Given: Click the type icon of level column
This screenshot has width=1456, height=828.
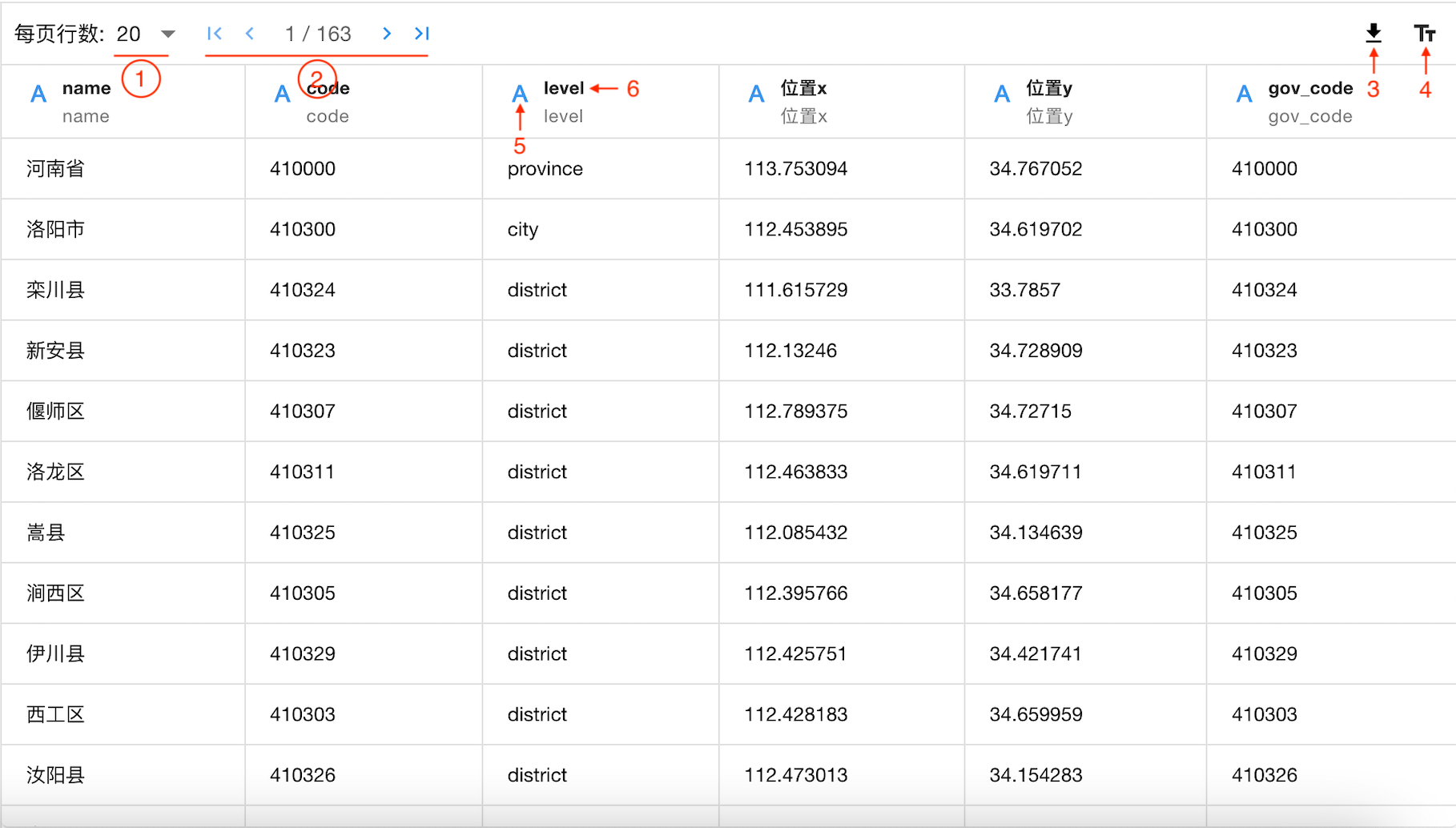Looking at the screenshot, I should (x=520, y=94).
